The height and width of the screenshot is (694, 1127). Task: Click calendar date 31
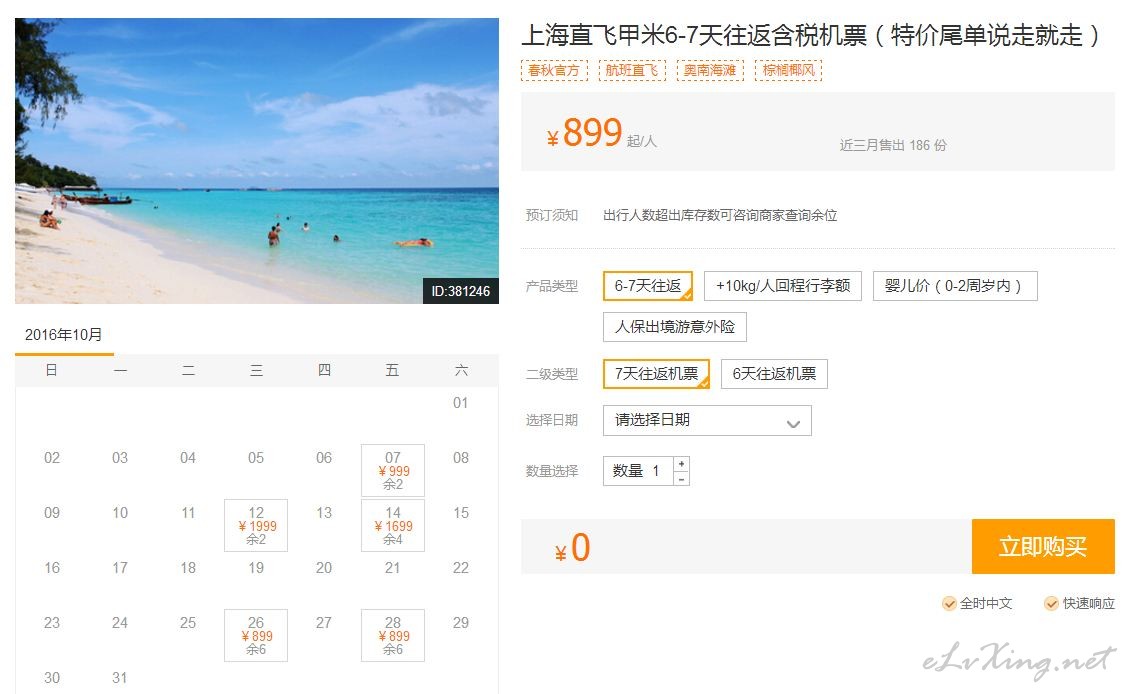[x=120, y=678]
